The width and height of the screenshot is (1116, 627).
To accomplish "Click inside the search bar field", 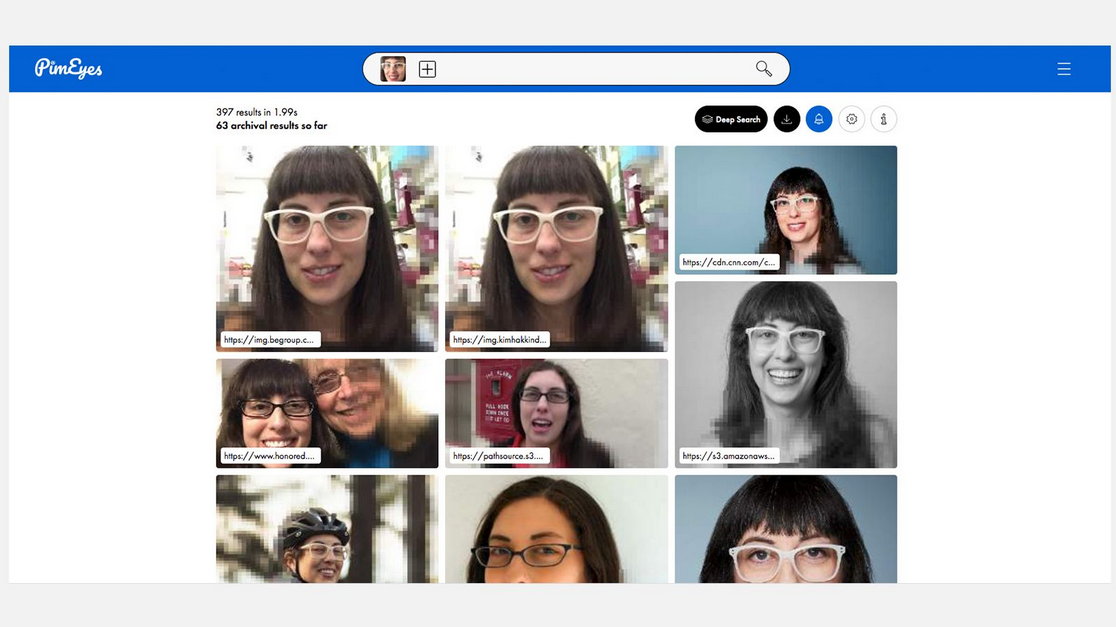I will [x=590, y=69].
